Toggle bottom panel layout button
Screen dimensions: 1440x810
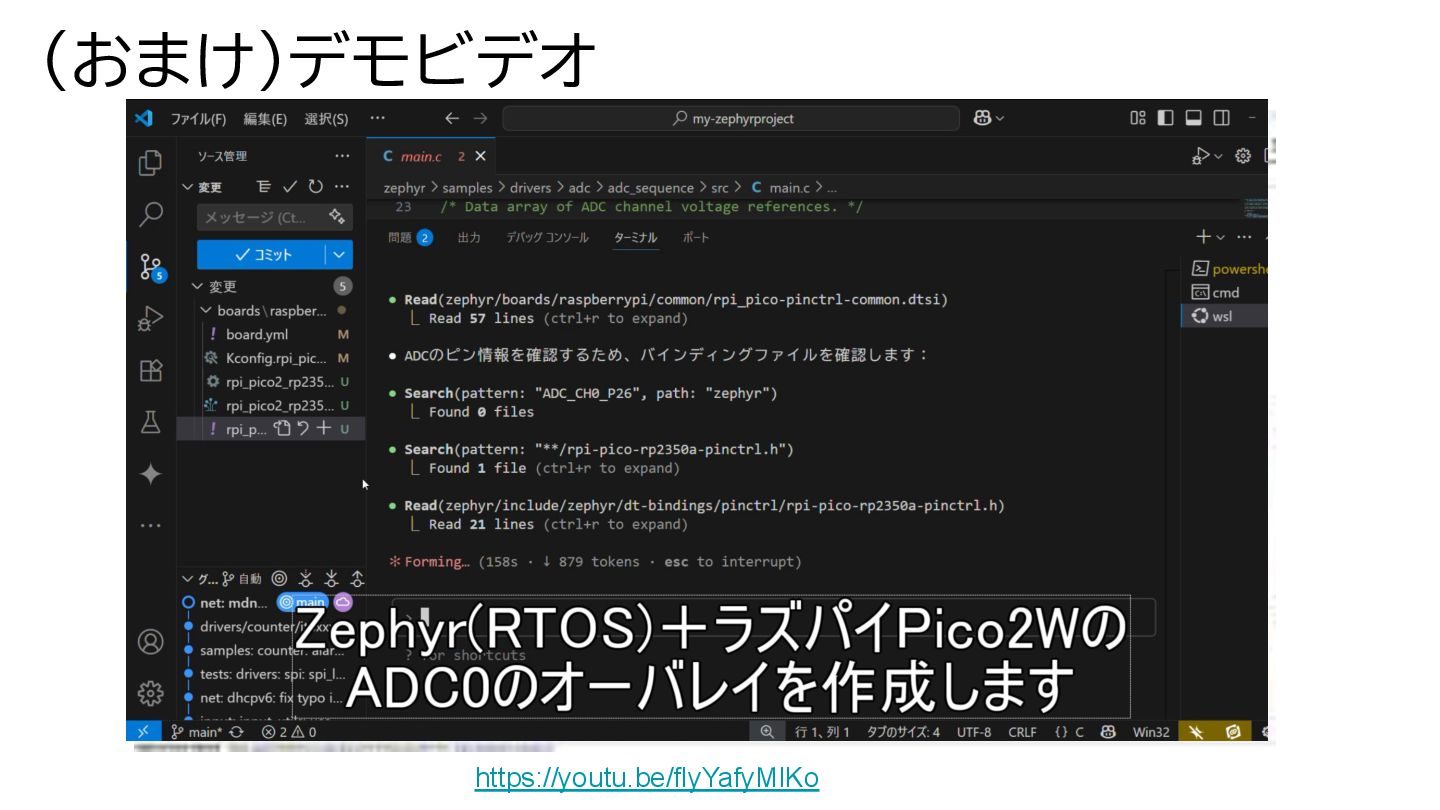[x=1193, y=118]
